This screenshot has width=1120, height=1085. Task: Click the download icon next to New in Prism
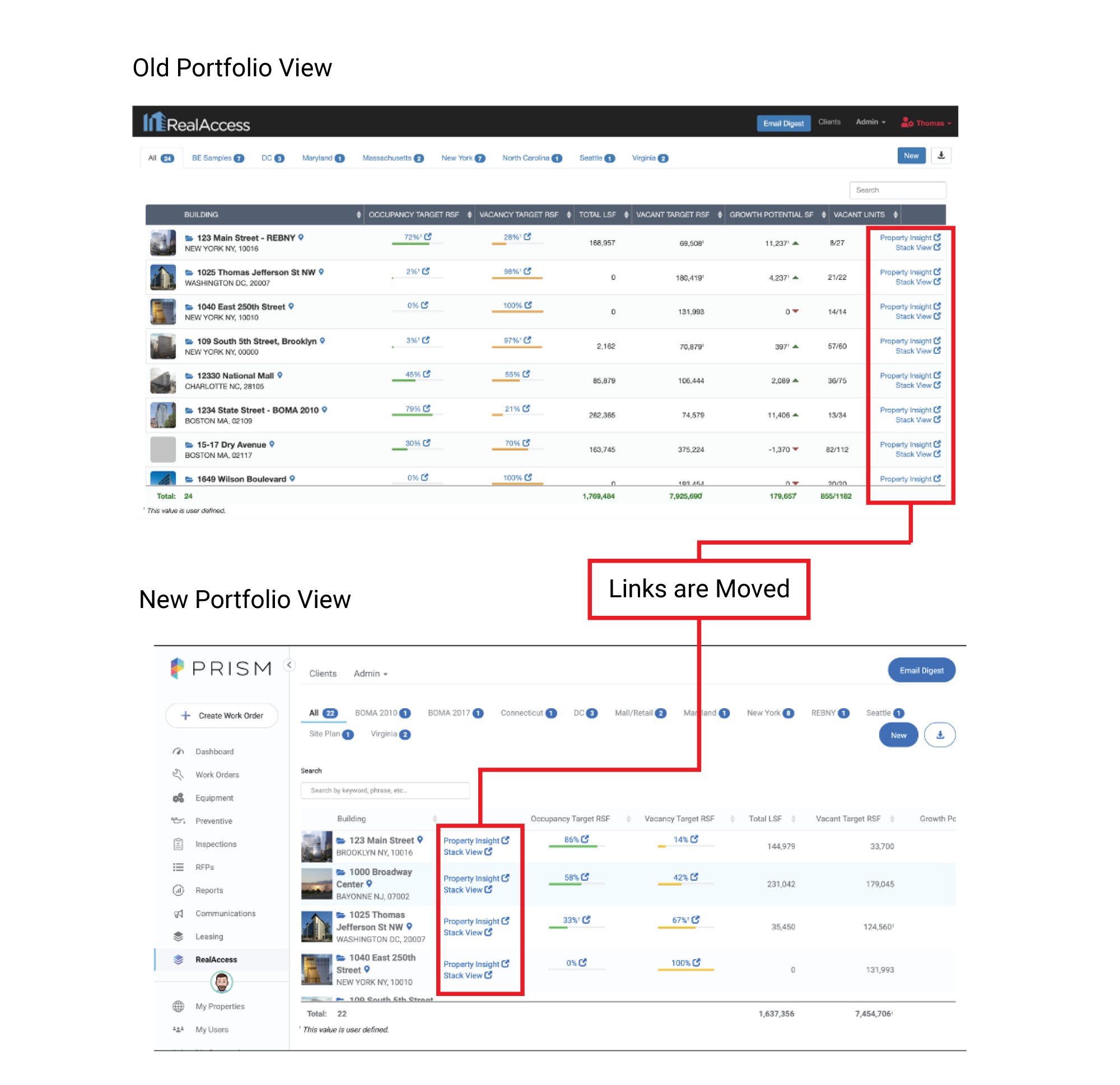(x=940, y=735)
